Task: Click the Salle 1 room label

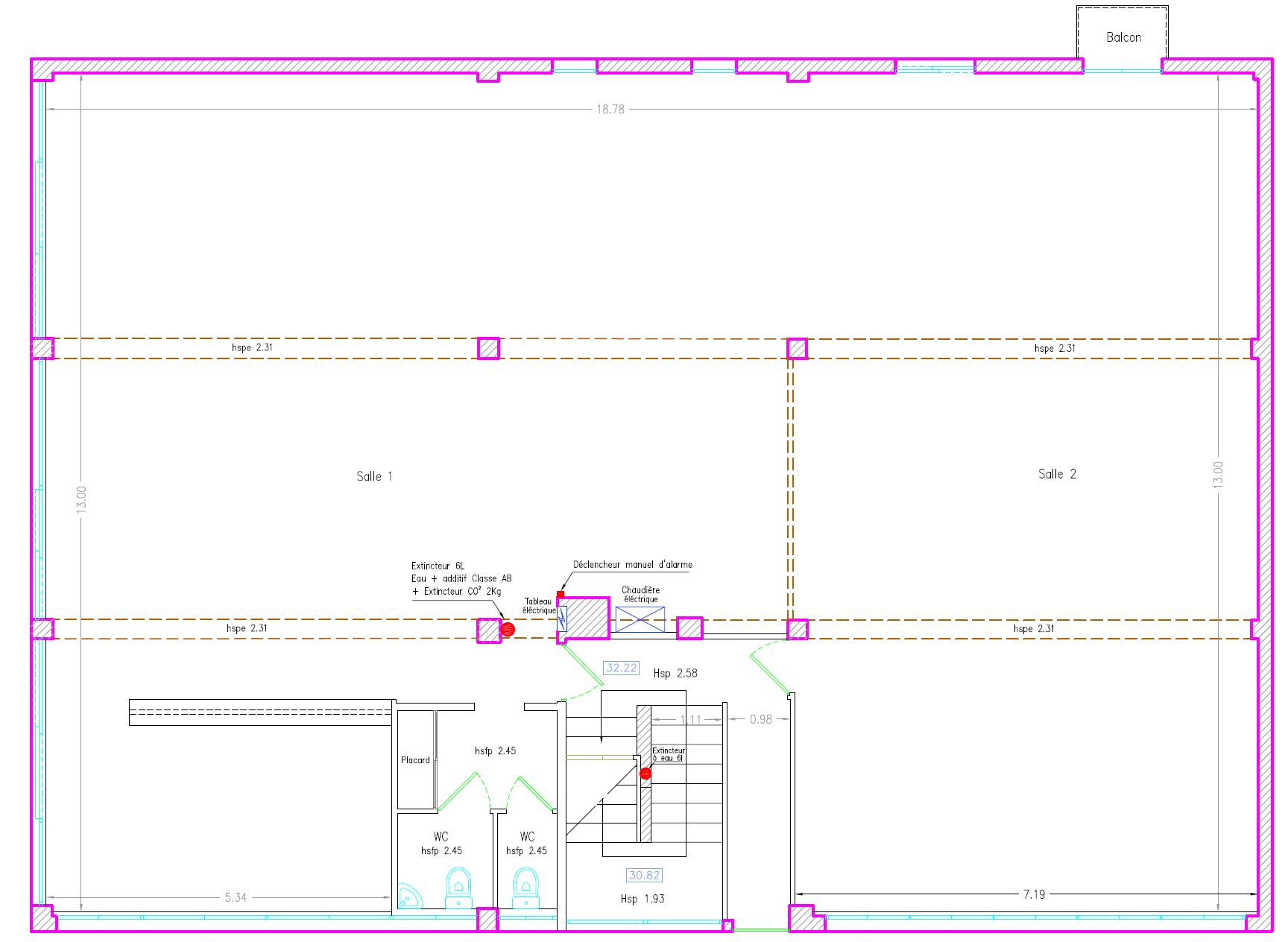Action: (374, 476)
